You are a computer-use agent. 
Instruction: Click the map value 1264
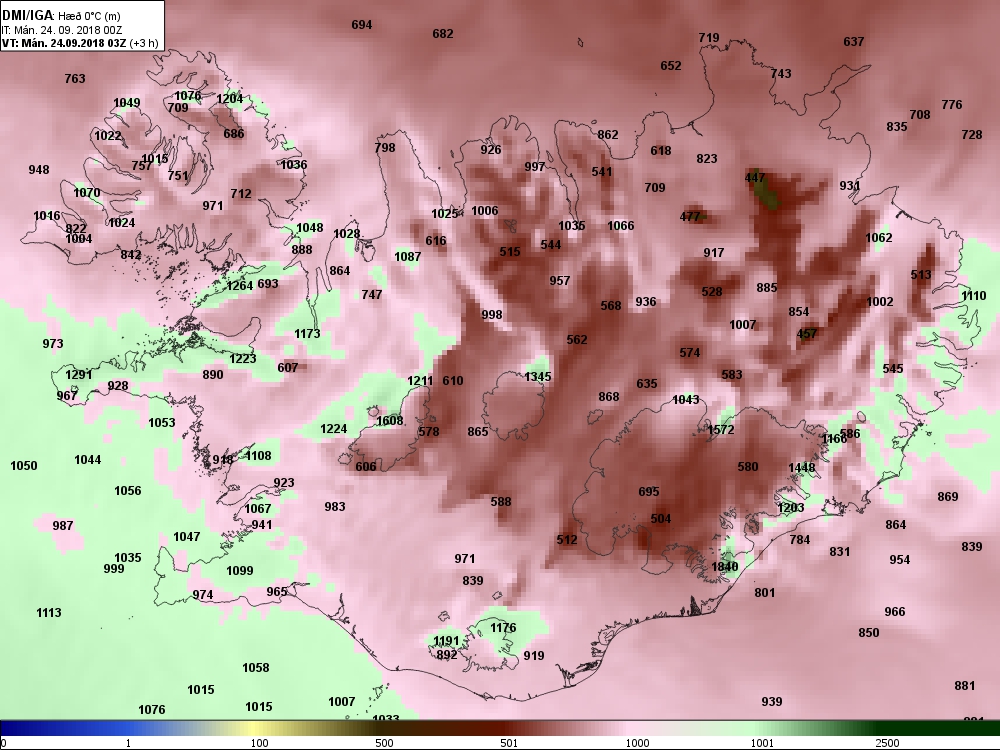[240, 286]
